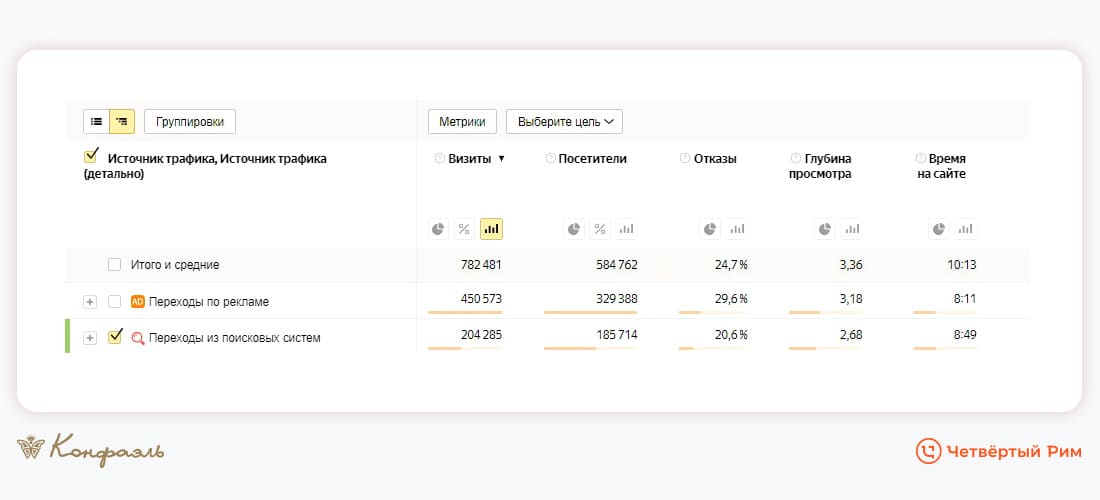Click pie chart icon under Визиты
This screenshot has width=1100, height=500.
tap(438, 229)
